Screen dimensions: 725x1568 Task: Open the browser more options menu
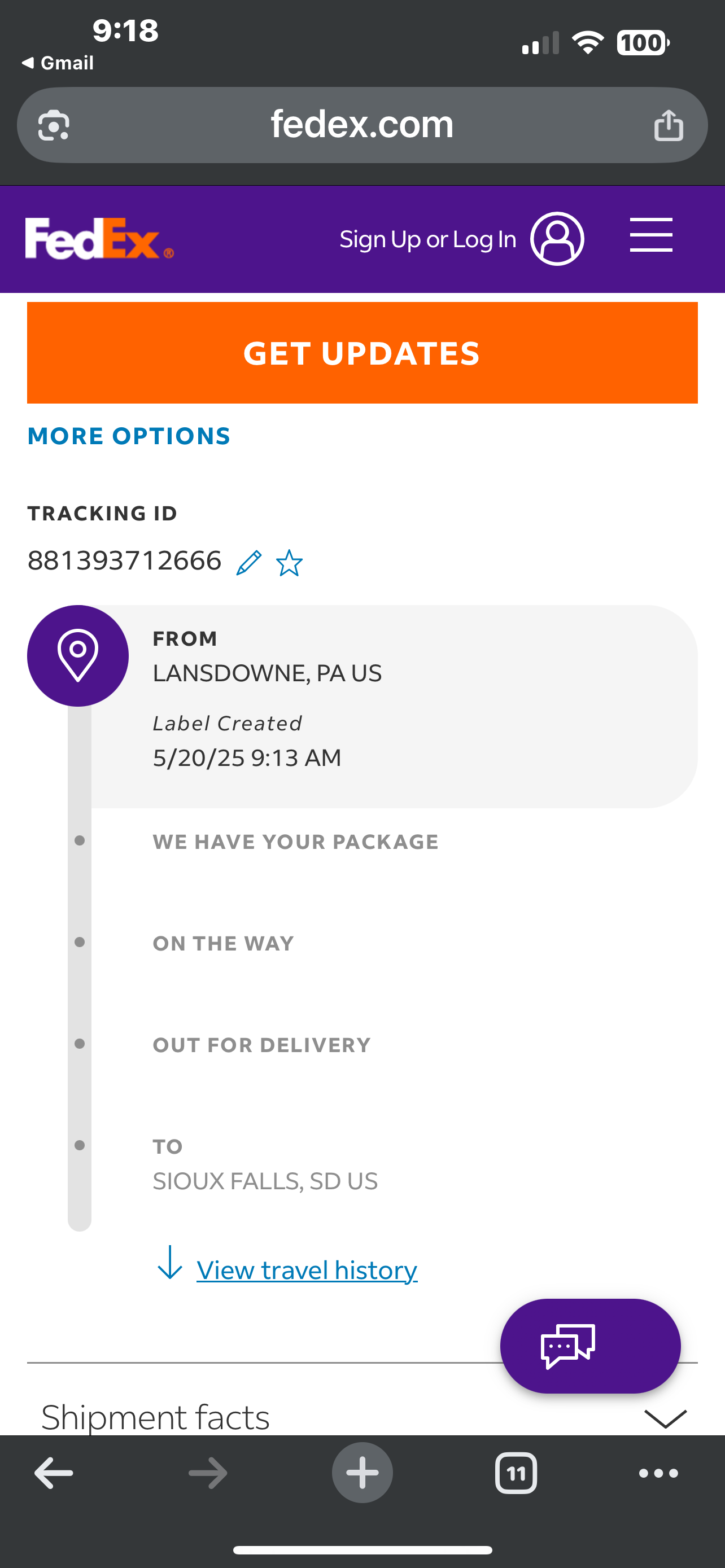tap(658, 1473)
